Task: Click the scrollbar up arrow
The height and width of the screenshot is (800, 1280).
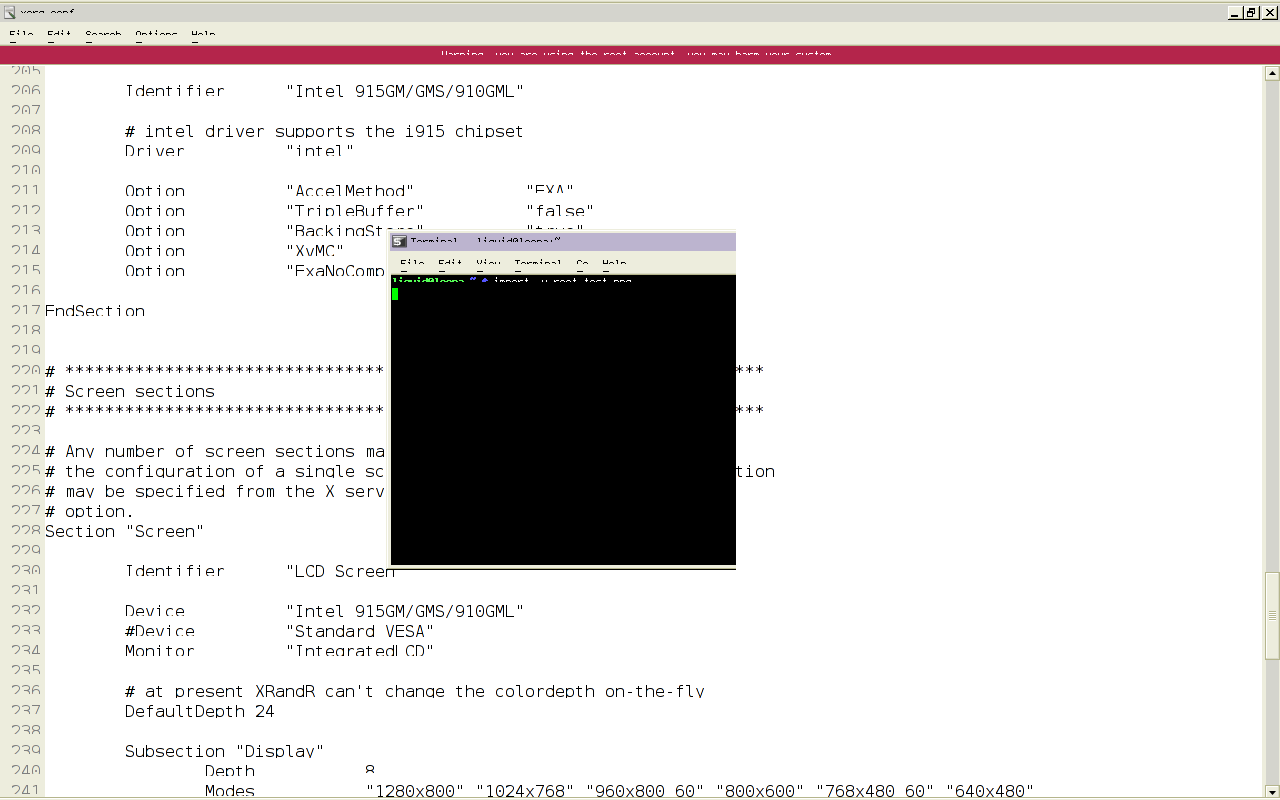Action: click(1272, 73)
